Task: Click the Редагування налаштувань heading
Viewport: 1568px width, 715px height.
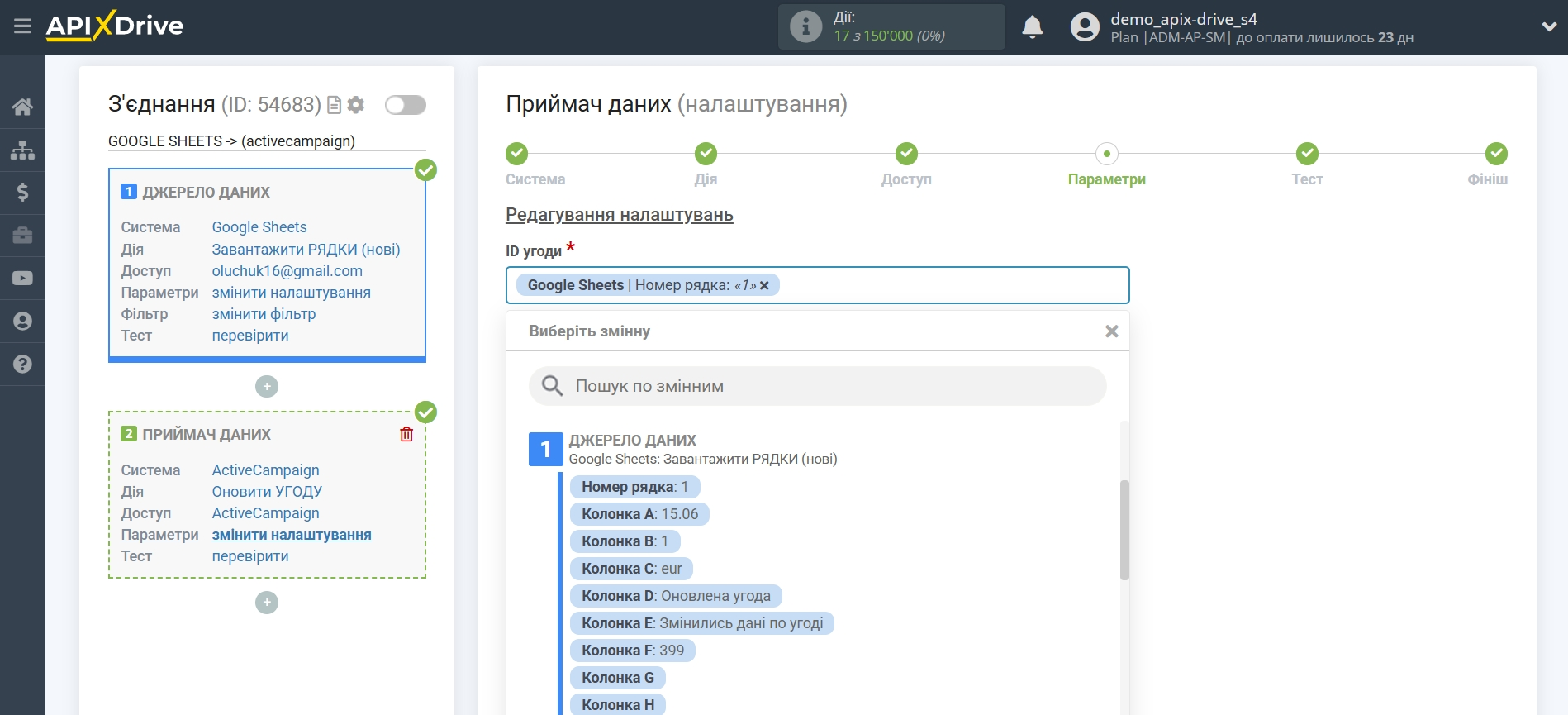Action: click(619, 215)
